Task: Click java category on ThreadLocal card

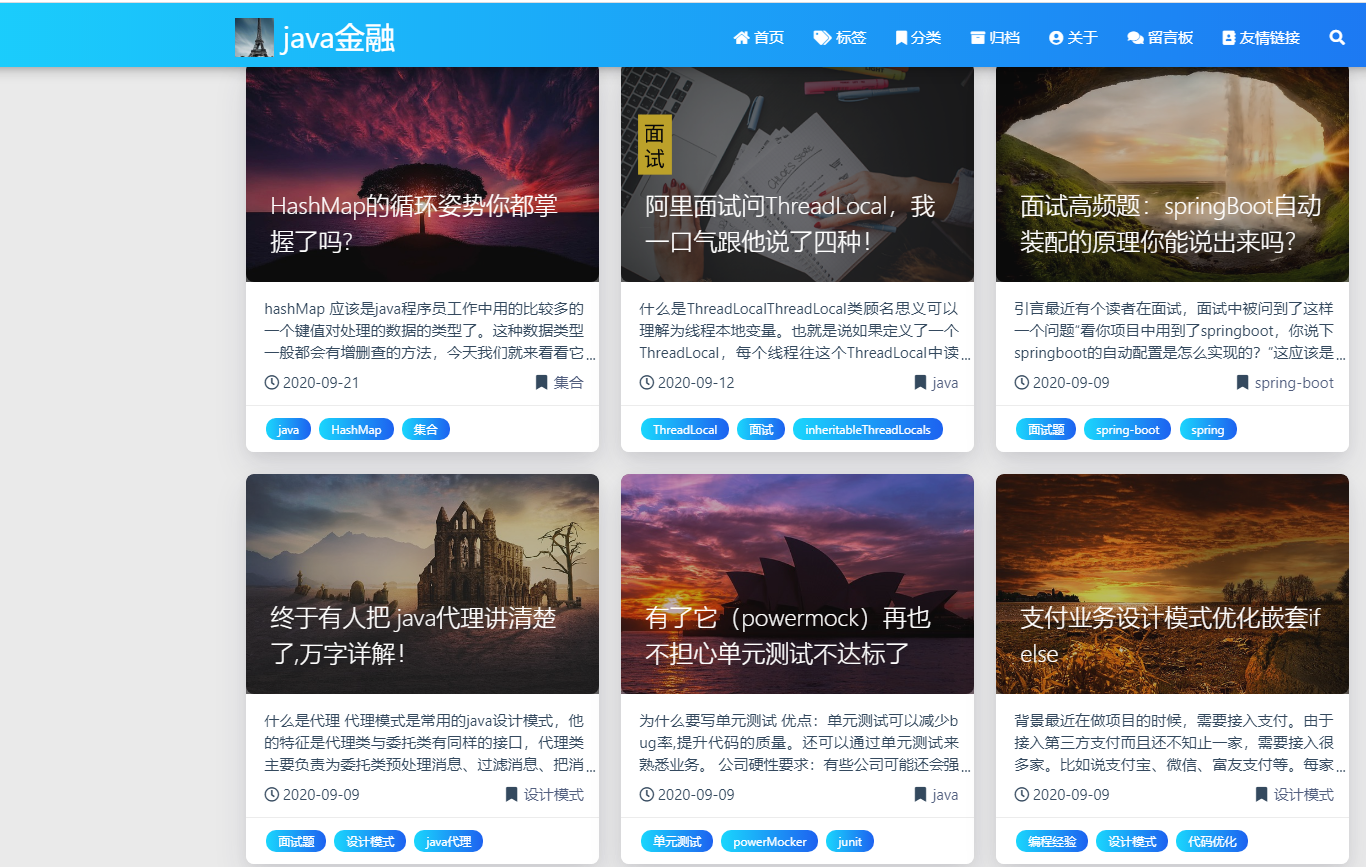Action: (945, 382)
